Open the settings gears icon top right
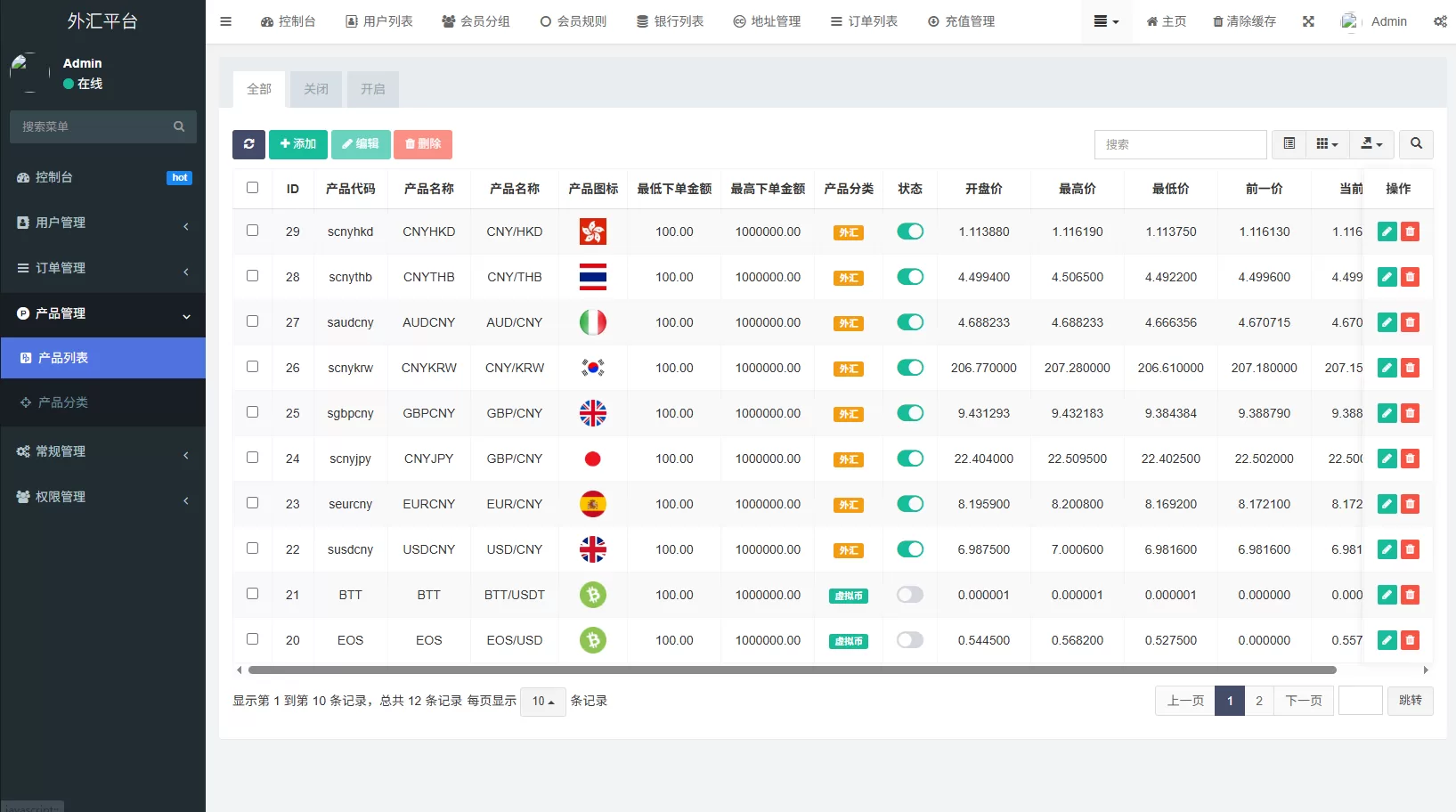Image resolution: width=1456 pixels, height=812 pixels. tap(1440, 20)
